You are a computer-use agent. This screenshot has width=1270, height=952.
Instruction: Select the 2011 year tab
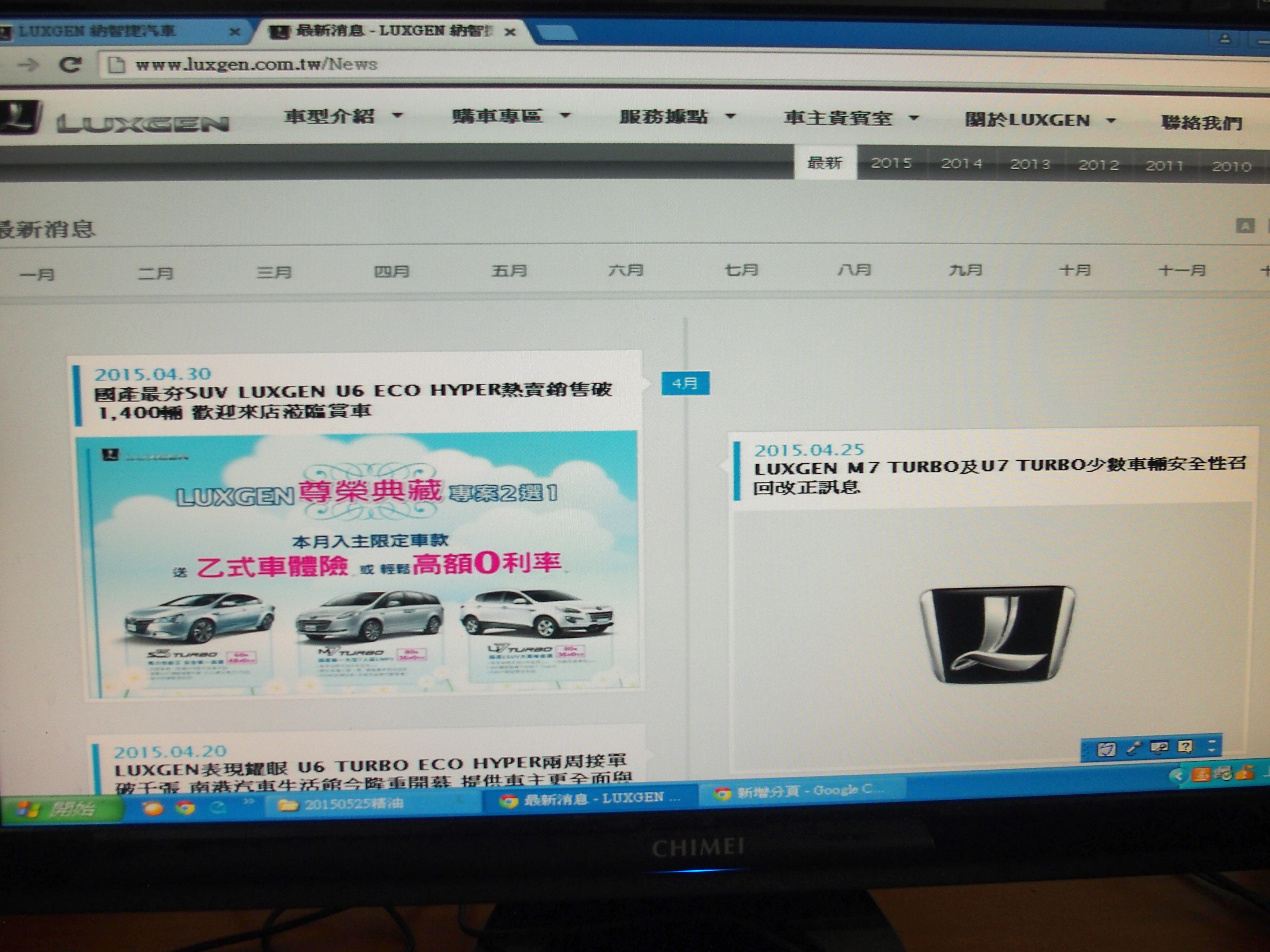tap(1164, 165)
